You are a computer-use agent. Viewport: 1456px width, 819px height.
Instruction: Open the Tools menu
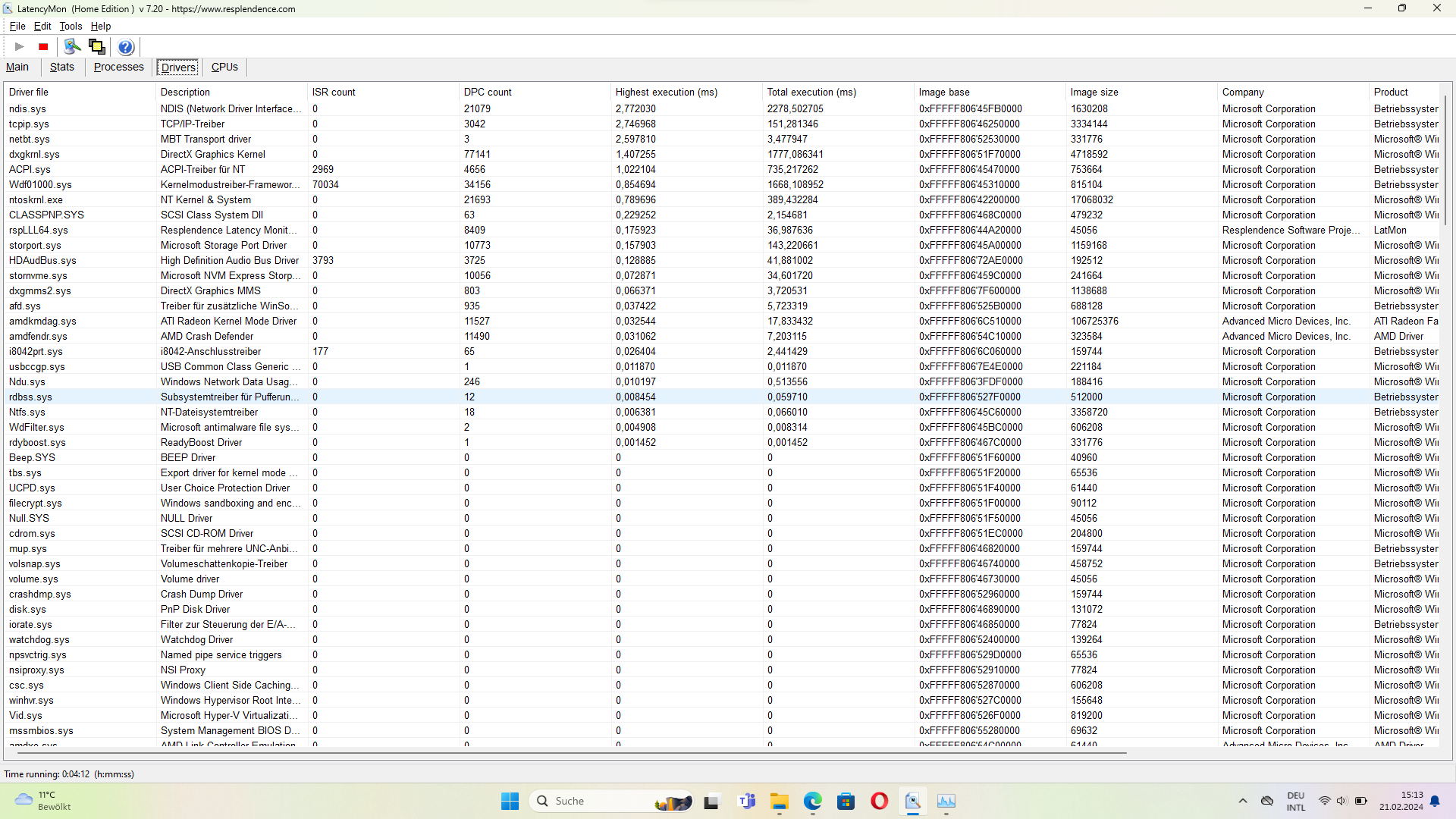point(71,26)
